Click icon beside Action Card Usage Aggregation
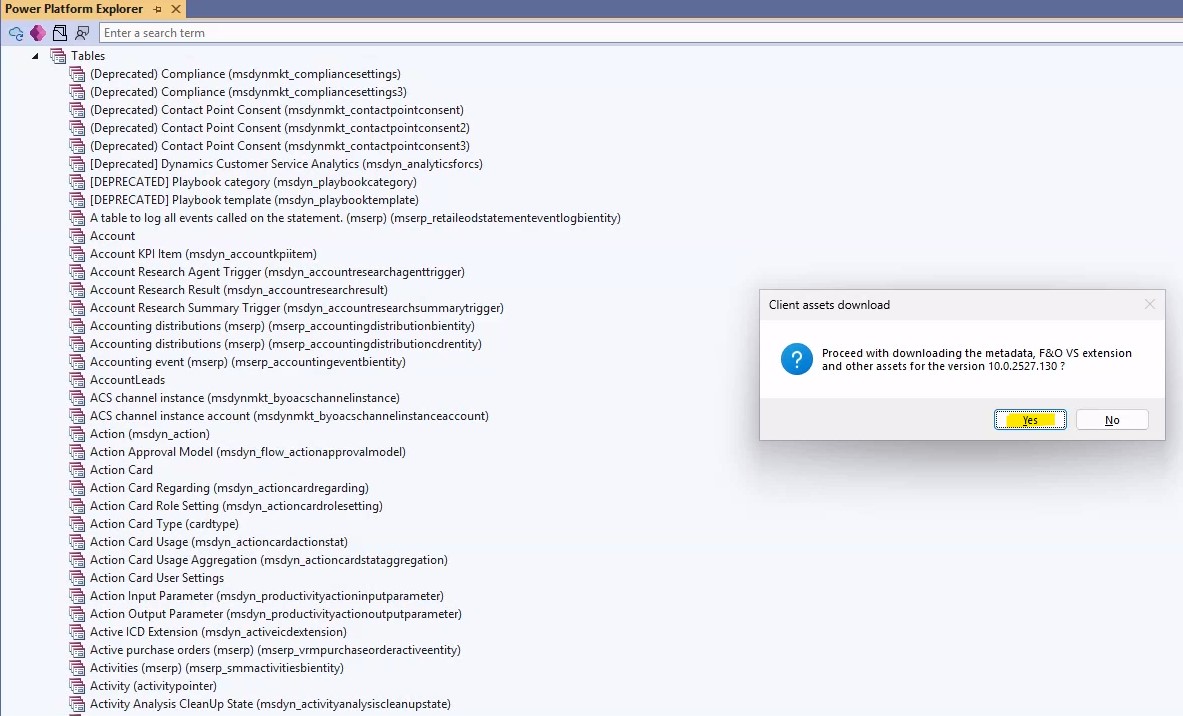 tap(77, 560)
